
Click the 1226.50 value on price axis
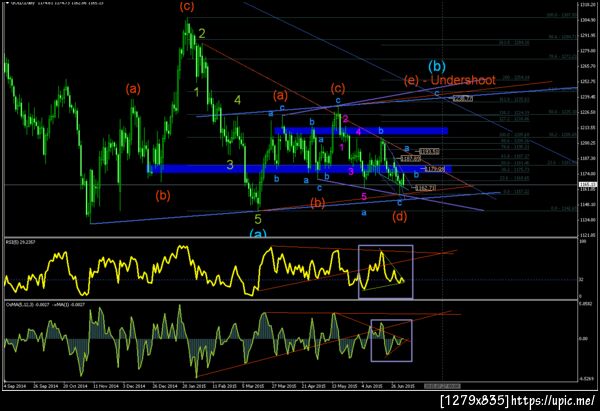(586, 112)
